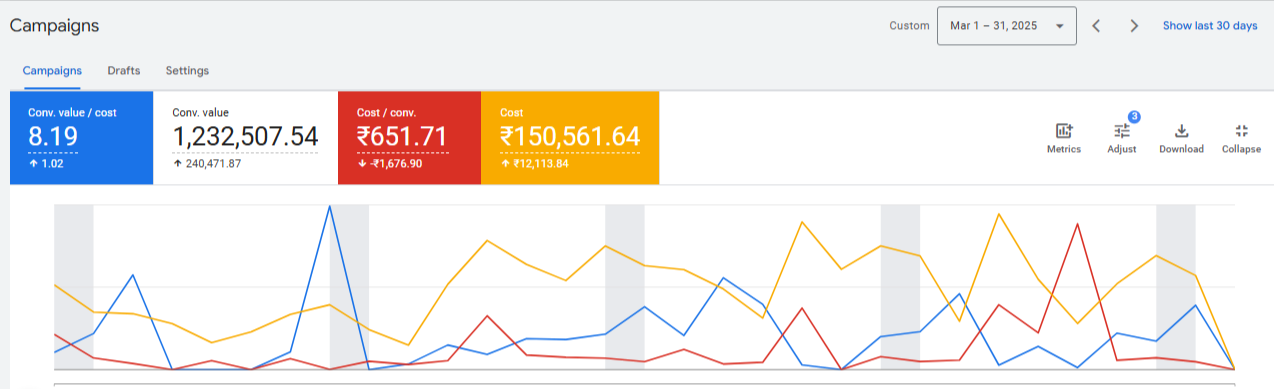
Task: Click the 240,471.87 change value
Action: [213, 163]
